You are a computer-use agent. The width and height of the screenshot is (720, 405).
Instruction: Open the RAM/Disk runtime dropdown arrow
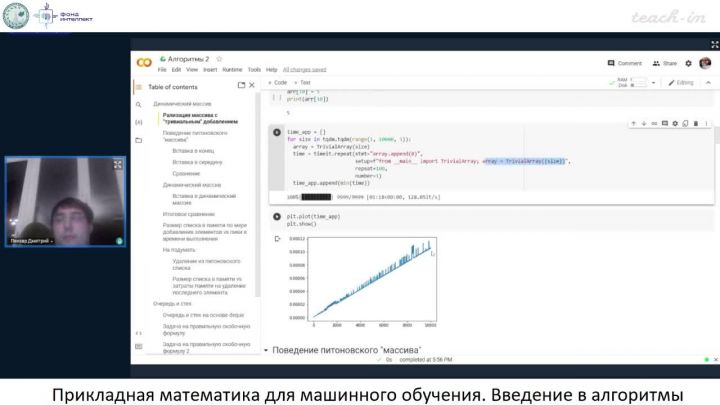(x=653, y=83)
